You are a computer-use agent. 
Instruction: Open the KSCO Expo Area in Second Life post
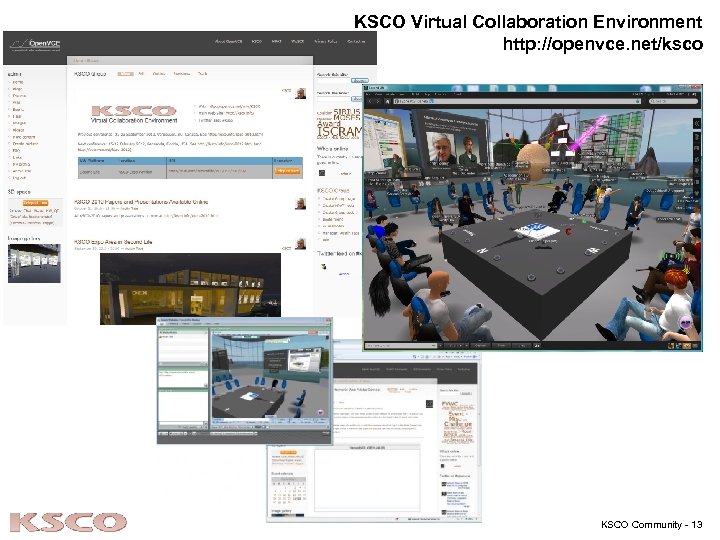coord(113,242)
